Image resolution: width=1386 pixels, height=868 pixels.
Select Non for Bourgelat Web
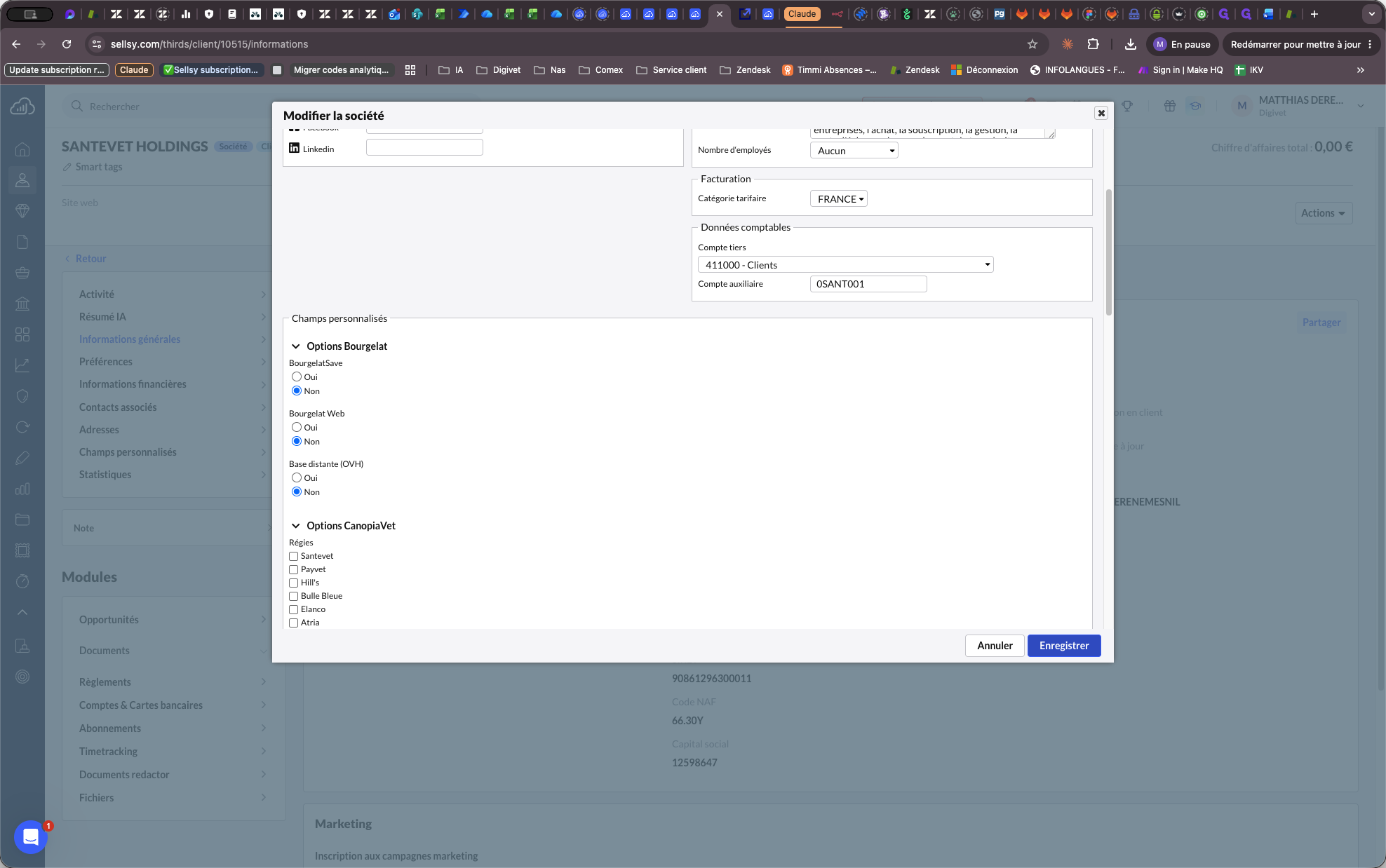(x=297, y=441)
